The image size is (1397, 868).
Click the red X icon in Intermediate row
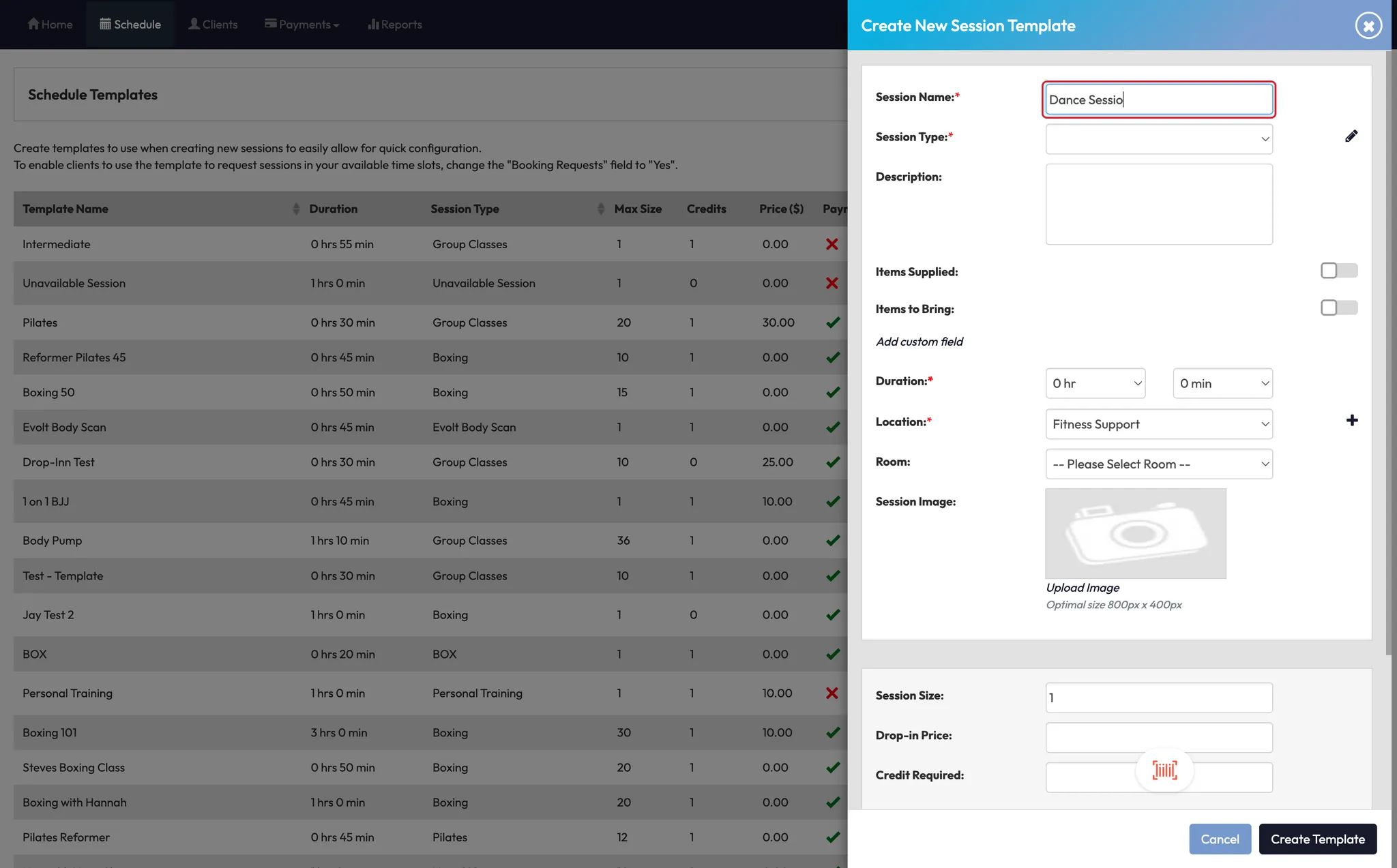(x=832, y=244)
